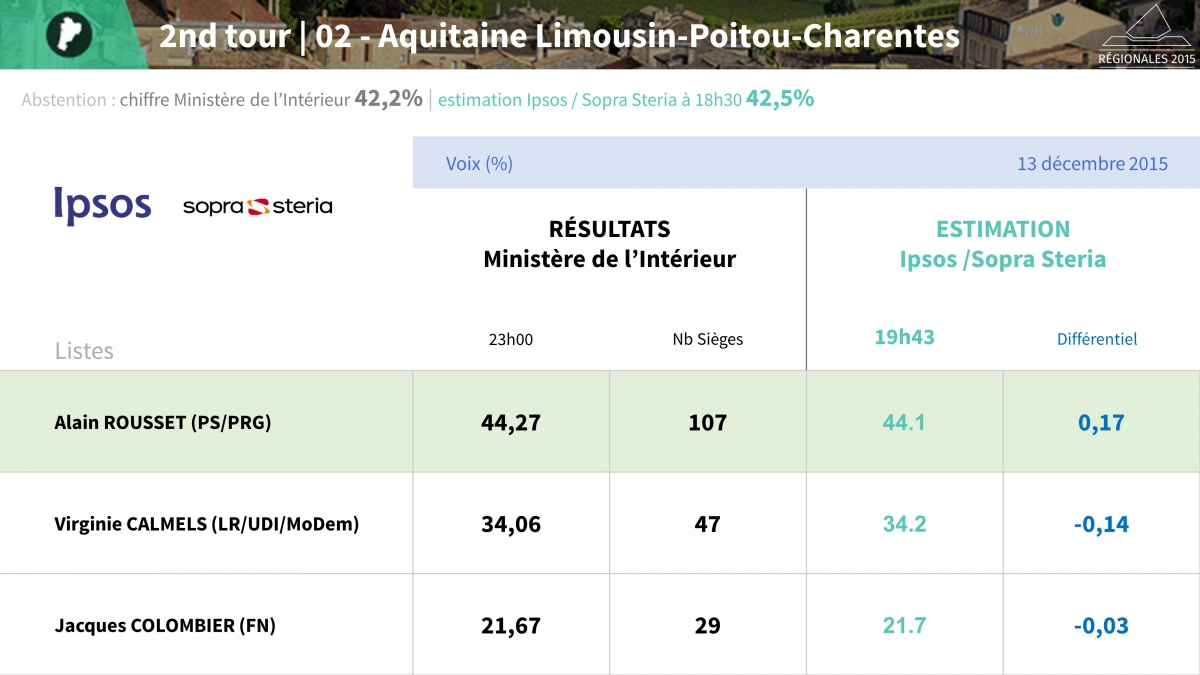Click the 19h43 estimation column header
The height and width of the screenshot is (675, 1200).
904,337
